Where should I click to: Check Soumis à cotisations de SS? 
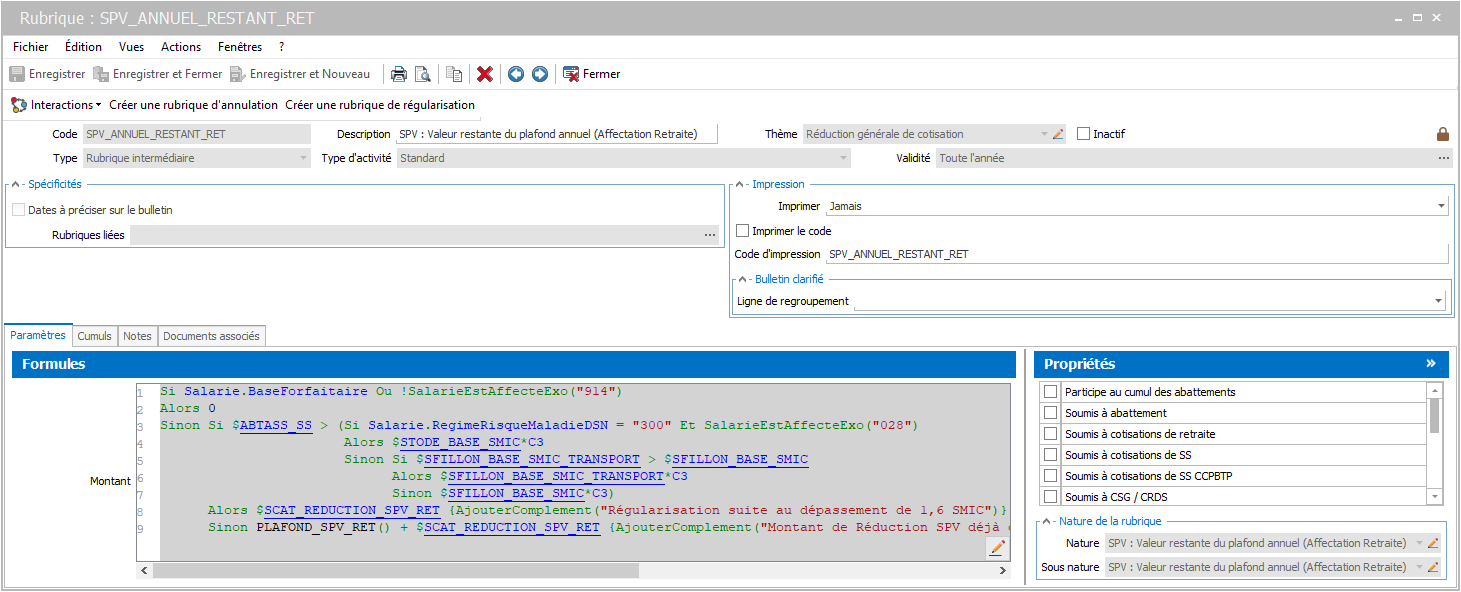[1050, 455]
